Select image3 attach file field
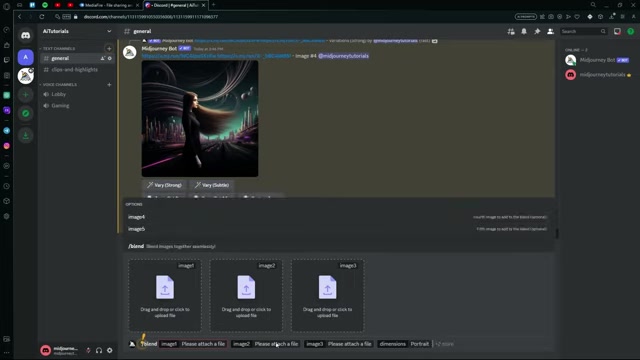The width and height of the screenshot is (640, 360). click(339, 344)
